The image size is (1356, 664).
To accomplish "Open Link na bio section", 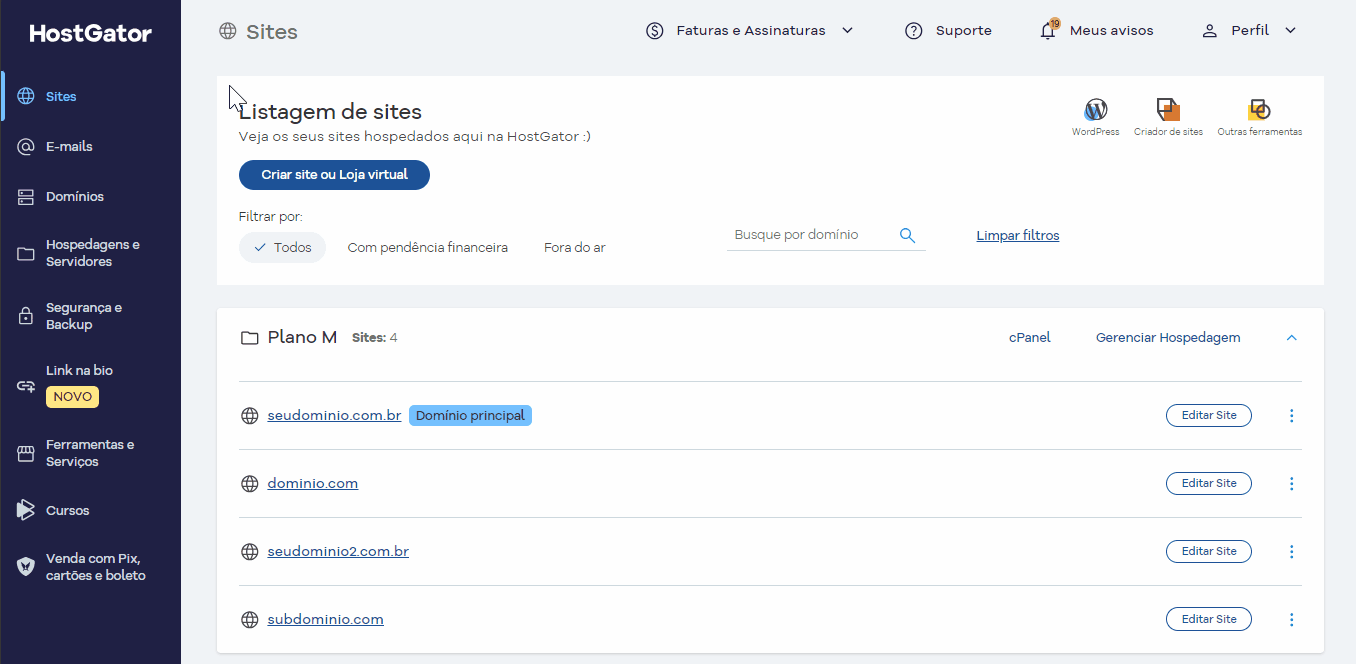I will (79, 370).
